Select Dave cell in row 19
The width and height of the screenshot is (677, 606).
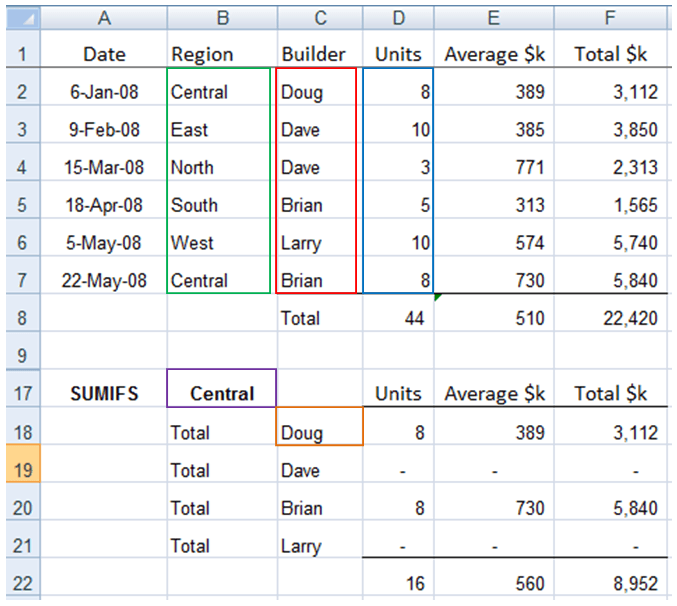point(320,464)
